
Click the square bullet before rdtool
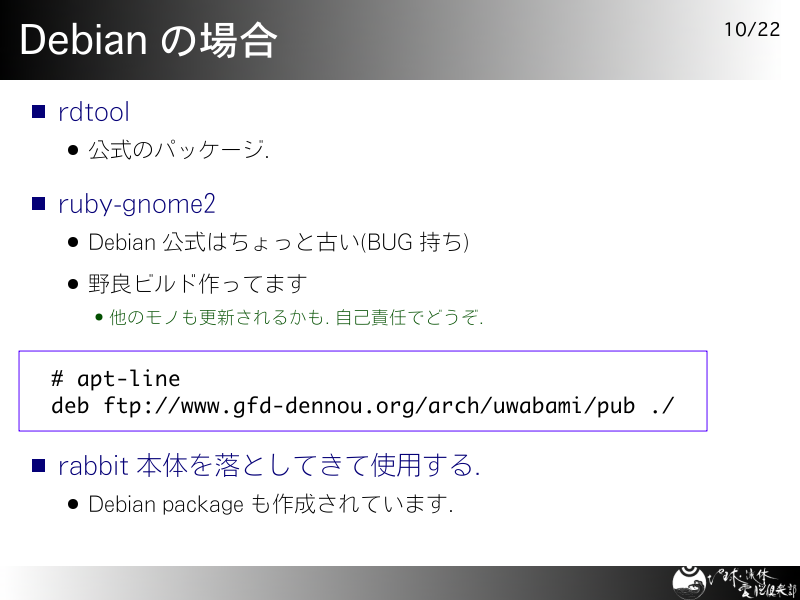point(39,111)
